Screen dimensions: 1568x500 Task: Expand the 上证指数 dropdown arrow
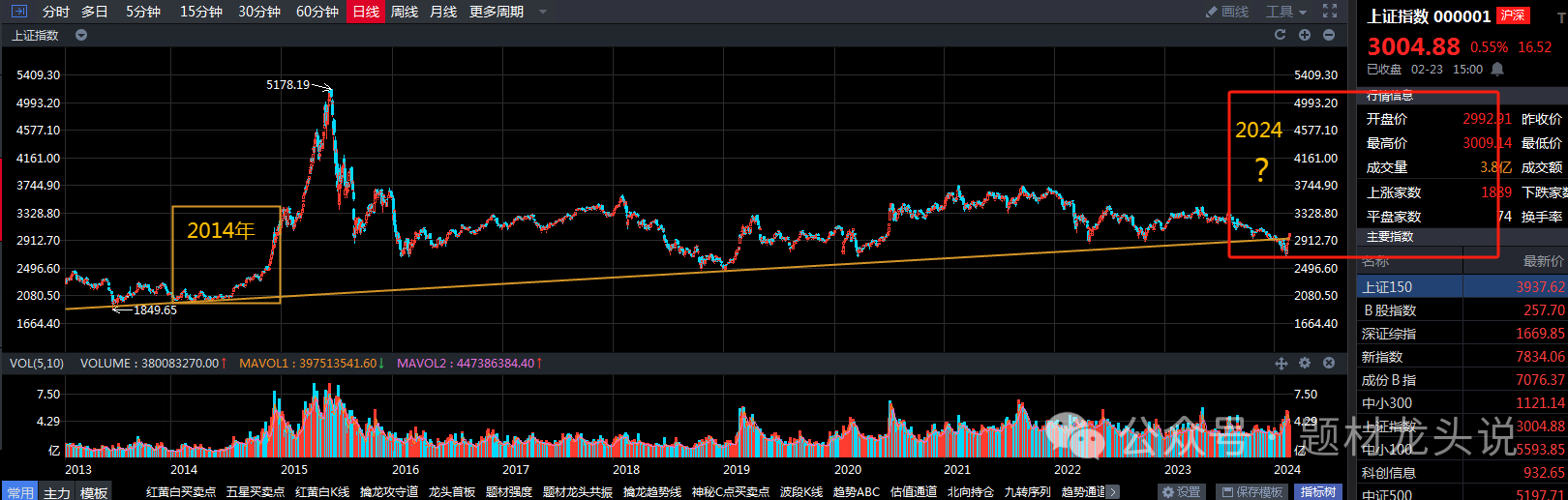81,35
